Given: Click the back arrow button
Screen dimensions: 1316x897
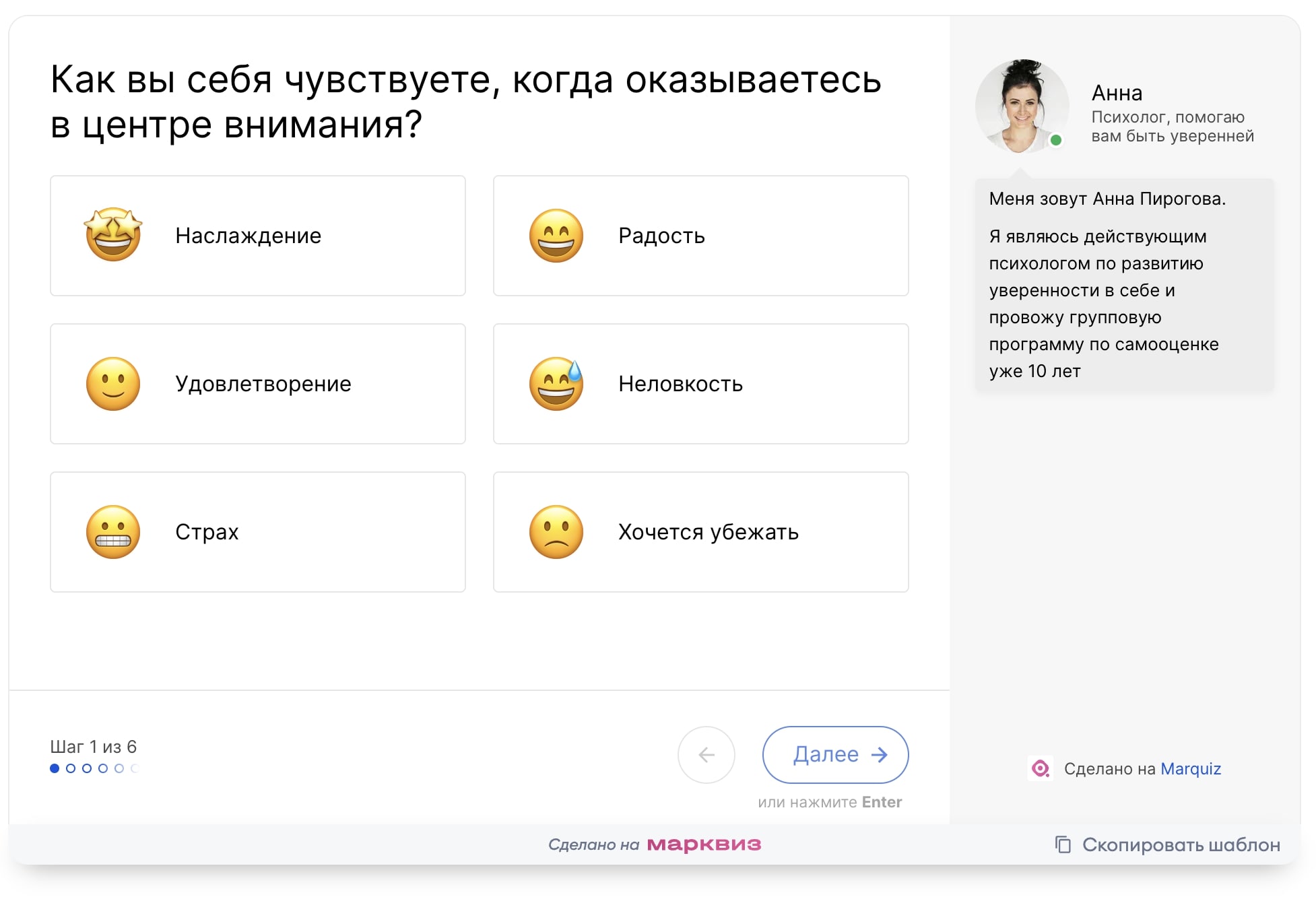Looking at the screenshot, I should [x=706, y=755].
